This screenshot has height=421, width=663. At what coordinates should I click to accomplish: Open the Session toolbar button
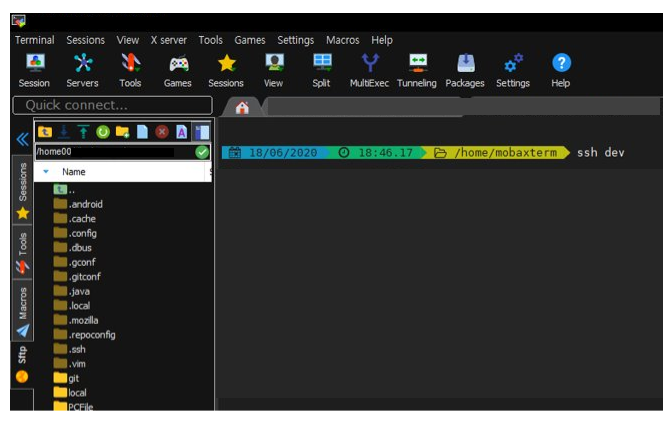(x=35, y=71)
